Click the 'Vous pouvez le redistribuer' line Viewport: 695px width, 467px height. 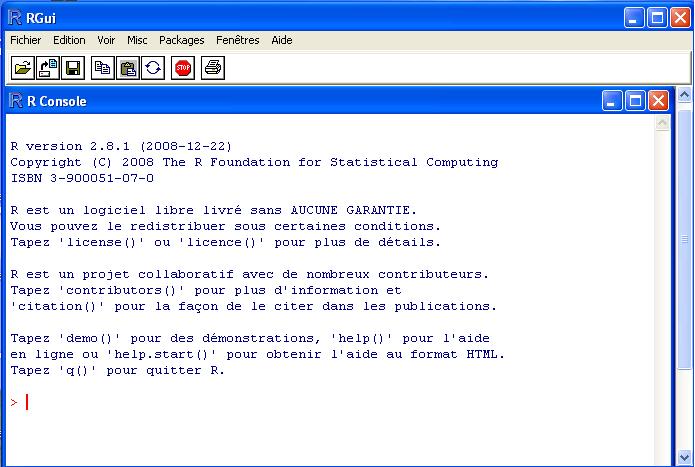click(x=225, y=226)
